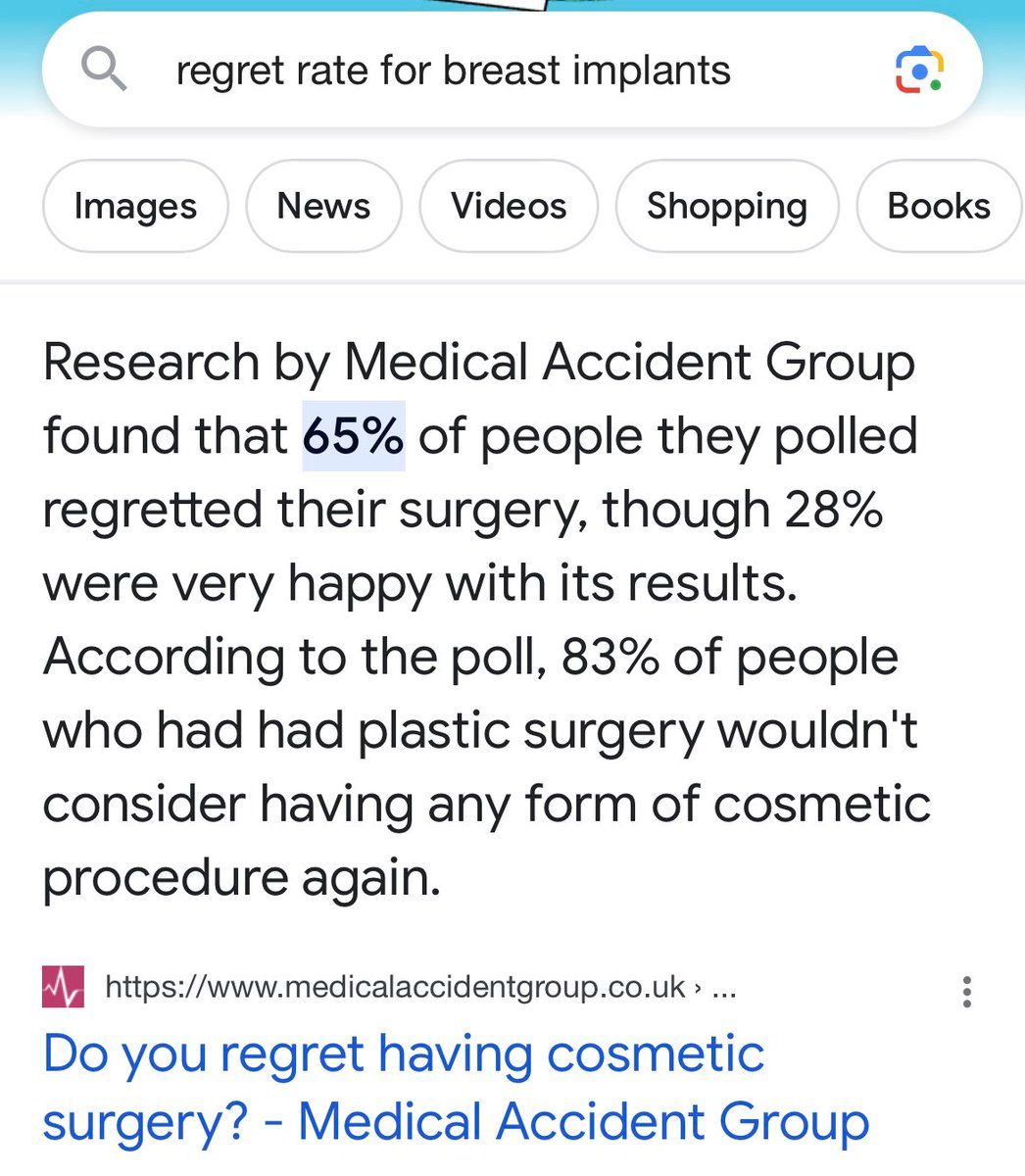Select the Shopping filter tab
Image resolution: width=1025 pixels, height=1176 pixels.
[726, 206]
